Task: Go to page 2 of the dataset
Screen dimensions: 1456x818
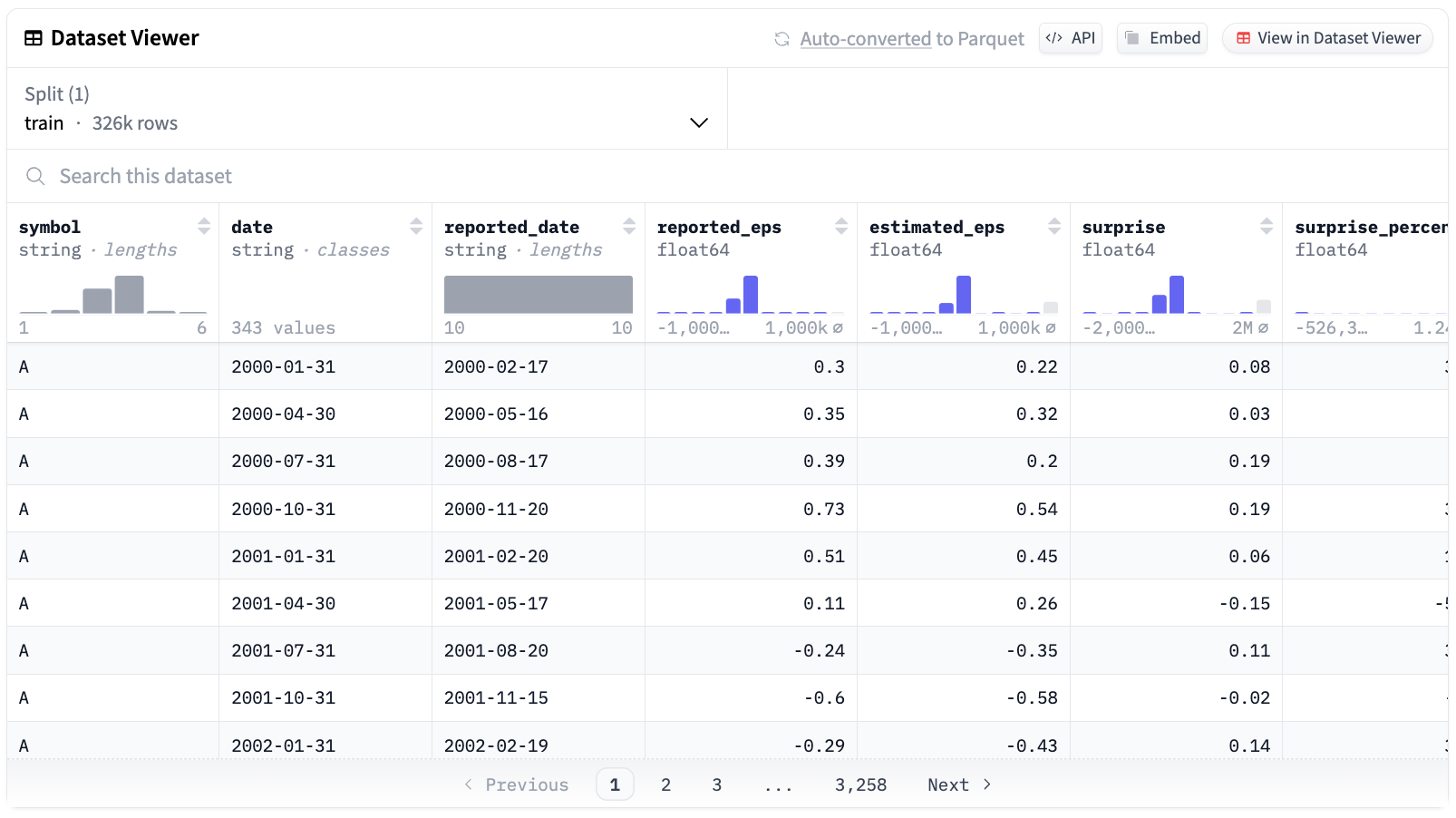Action: (666, 784)
